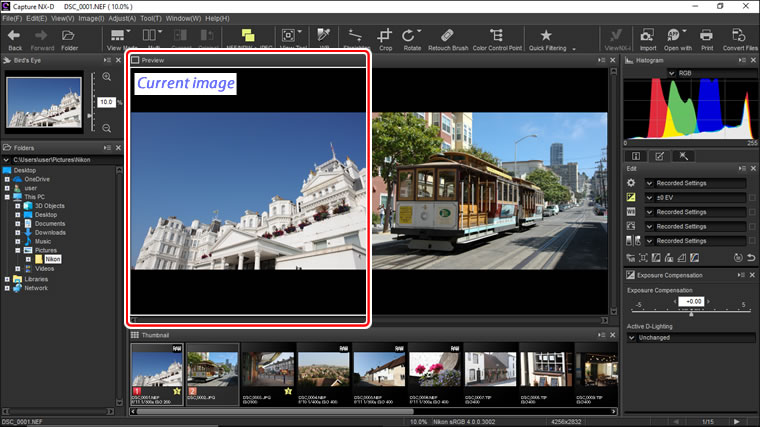
Task: Zoom out with Bird's Eye magnifier minus
Action: pos(107,128)
